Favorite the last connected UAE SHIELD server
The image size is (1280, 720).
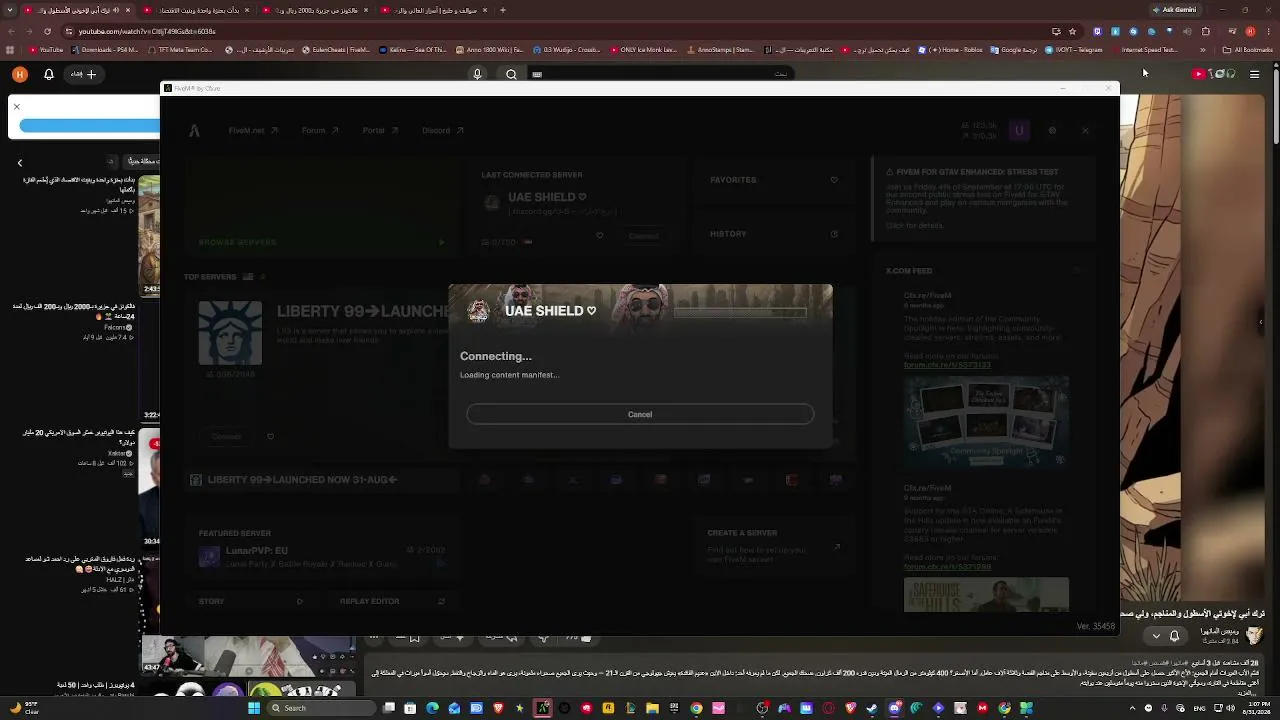pos(599,236)
